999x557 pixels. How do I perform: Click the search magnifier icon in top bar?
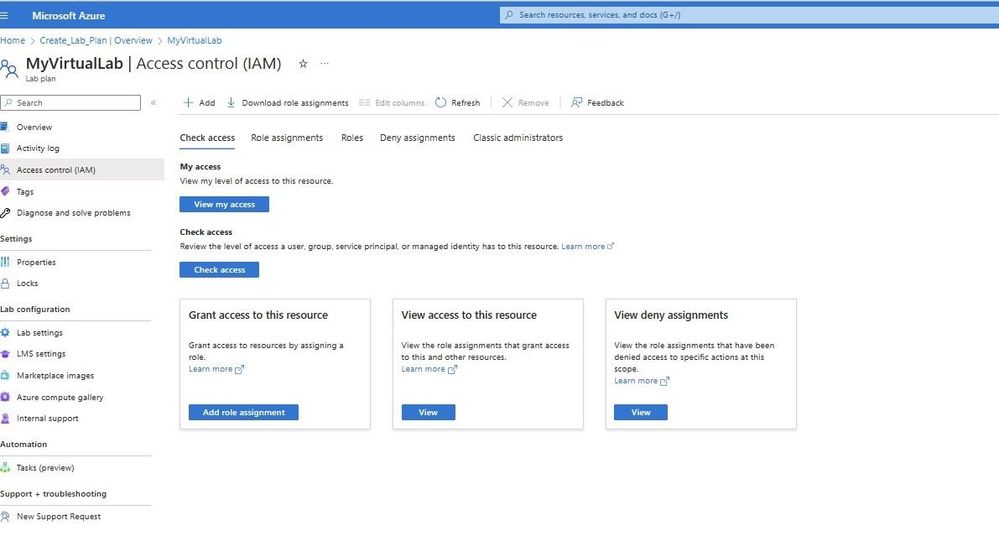(x=508, y=15)
